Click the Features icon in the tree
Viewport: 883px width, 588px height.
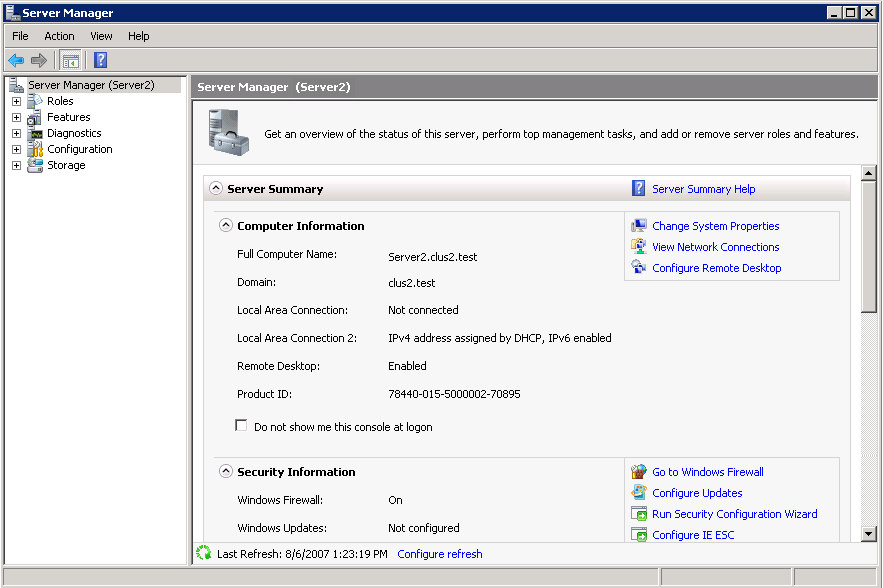(x=35, y=117)
